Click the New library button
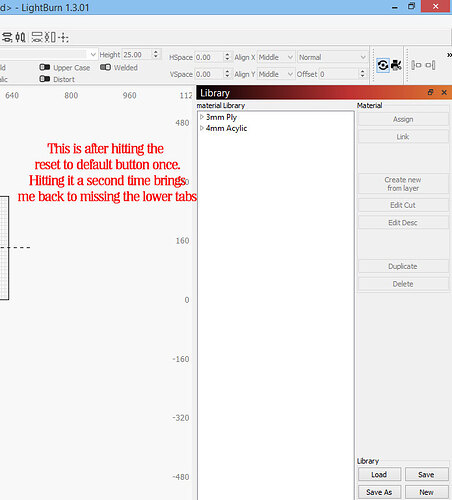Screen dimensions: 452x500 click(x=427, y=492)
